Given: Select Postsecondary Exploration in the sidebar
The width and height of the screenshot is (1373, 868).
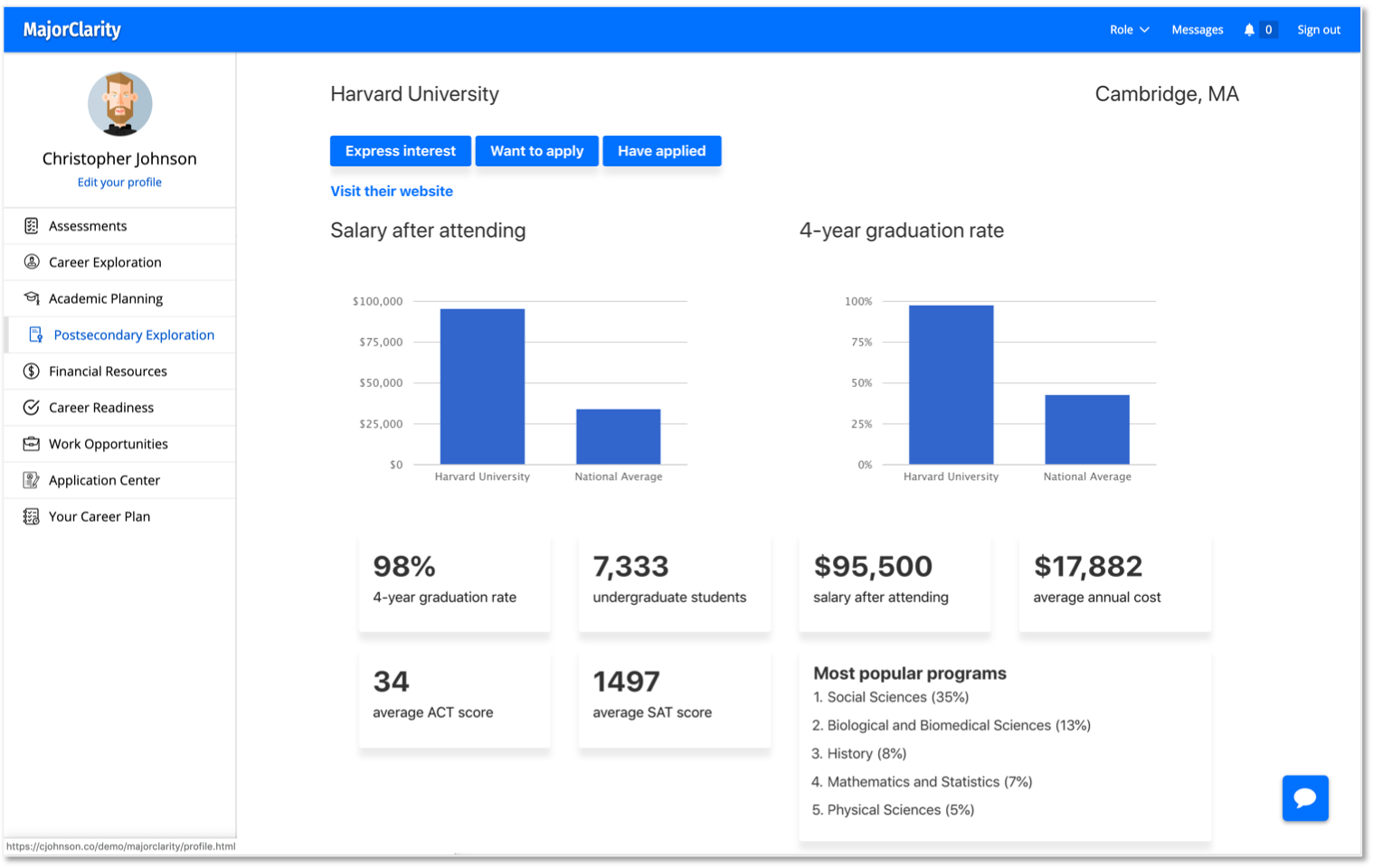Looking at the screenshot, I should pos(120,335).
